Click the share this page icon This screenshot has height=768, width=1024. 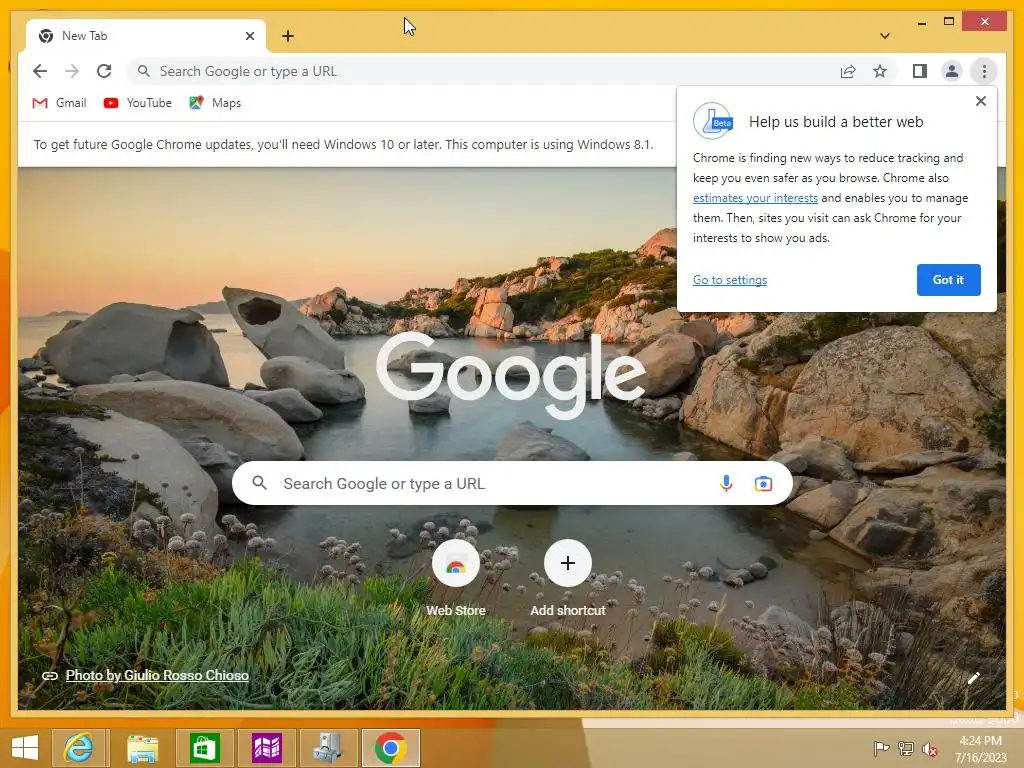(x=848, y=71)
